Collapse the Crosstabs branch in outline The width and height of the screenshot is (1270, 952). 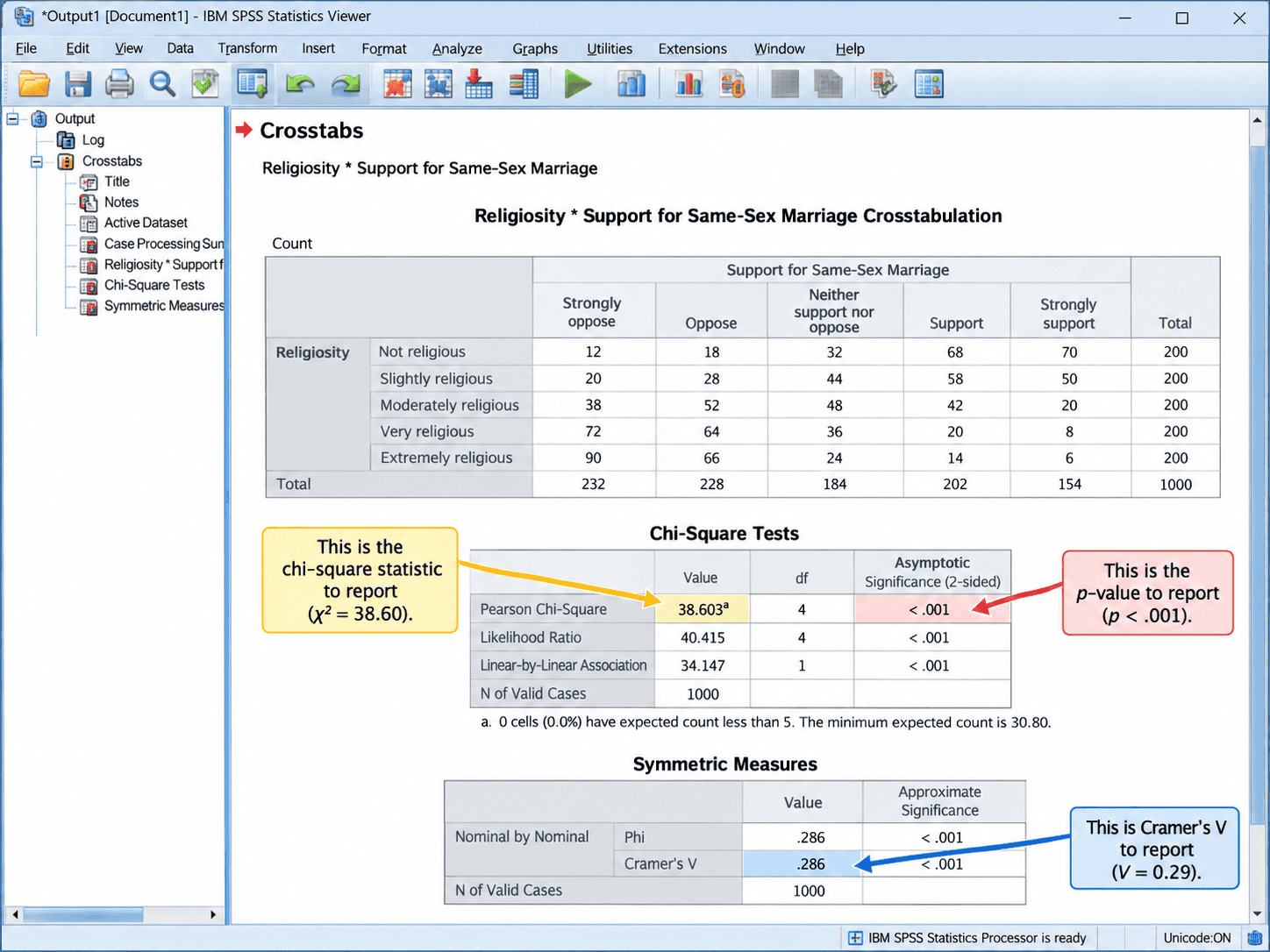click(x=37, y=161)
